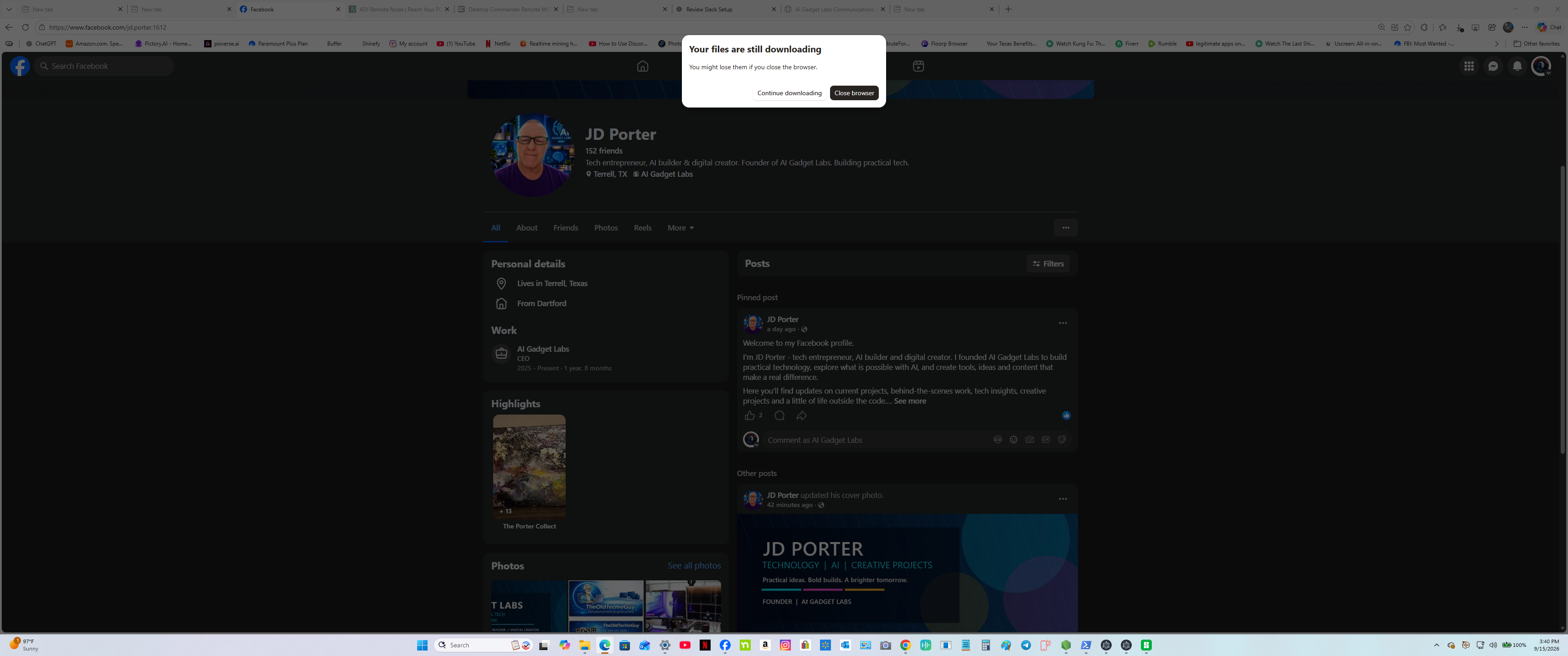Click the Continue downloading button
This screenshot has width=1568, height=656.
[x=789, y=93]
